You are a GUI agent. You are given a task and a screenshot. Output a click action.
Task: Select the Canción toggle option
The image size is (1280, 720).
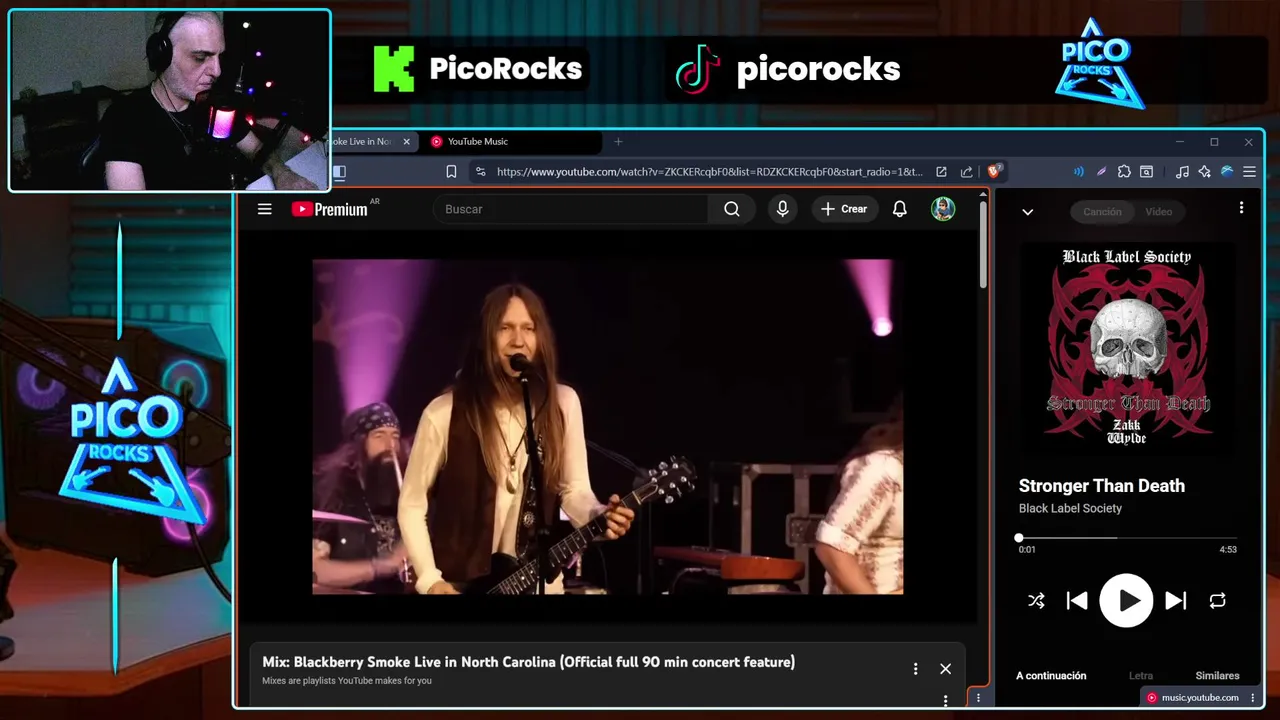coord(1102,211)
